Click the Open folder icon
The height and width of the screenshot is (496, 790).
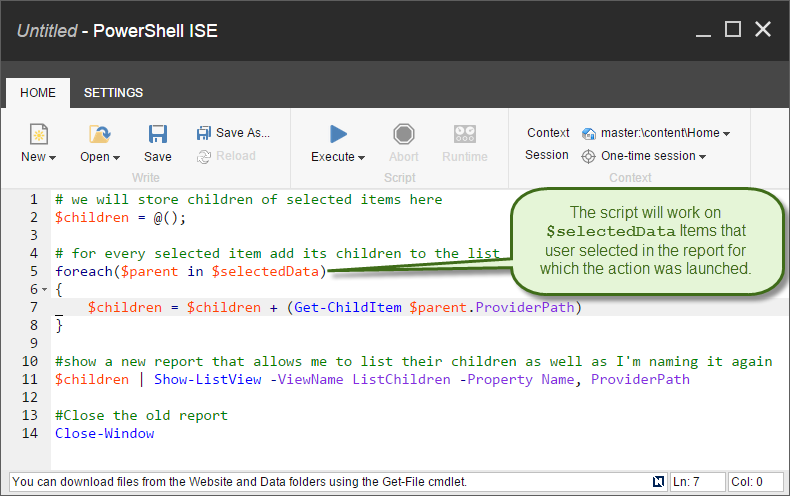pyautogui.click(x=99, y=134)
